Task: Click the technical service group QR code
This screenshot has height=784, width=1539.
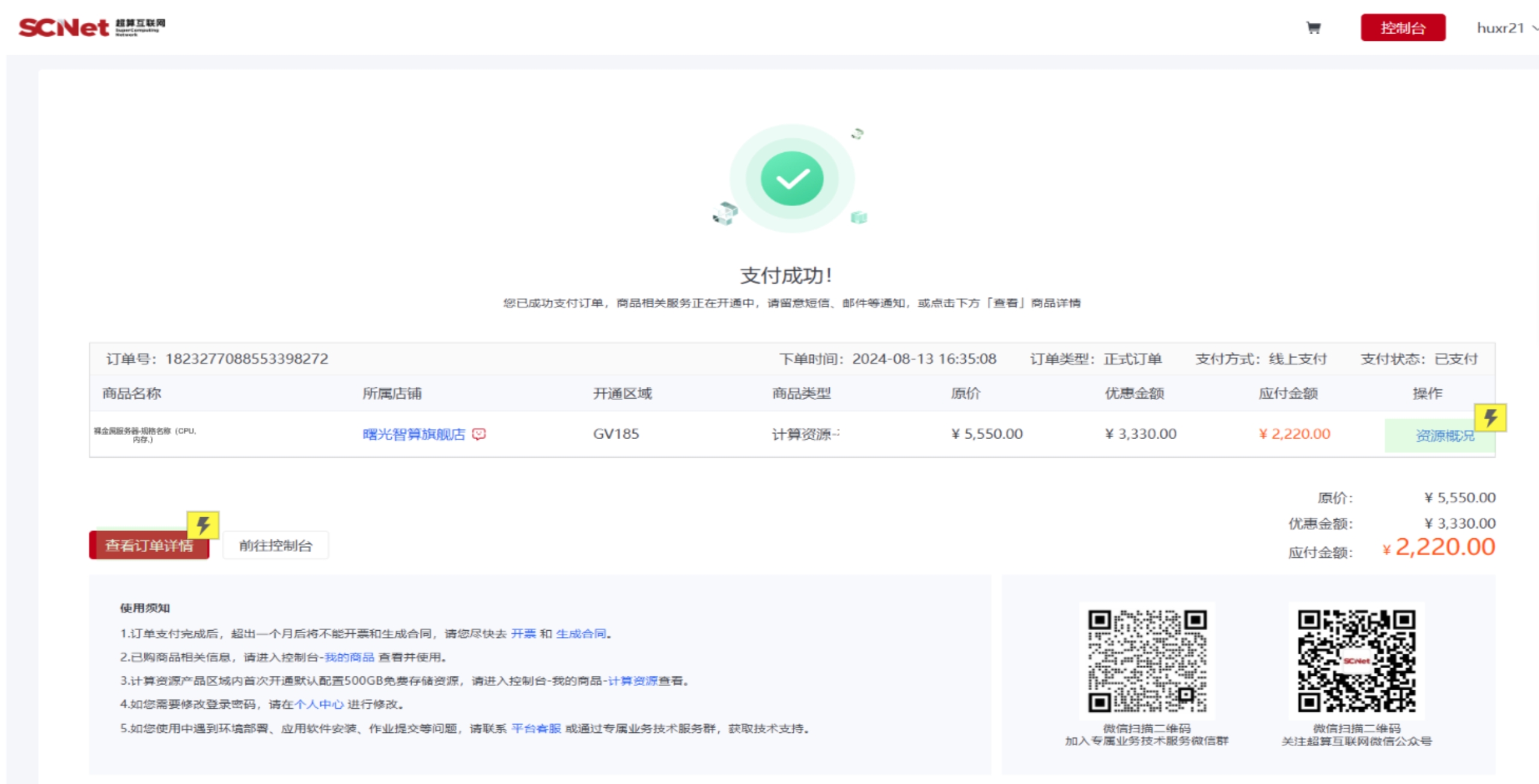Action: 1146,661
